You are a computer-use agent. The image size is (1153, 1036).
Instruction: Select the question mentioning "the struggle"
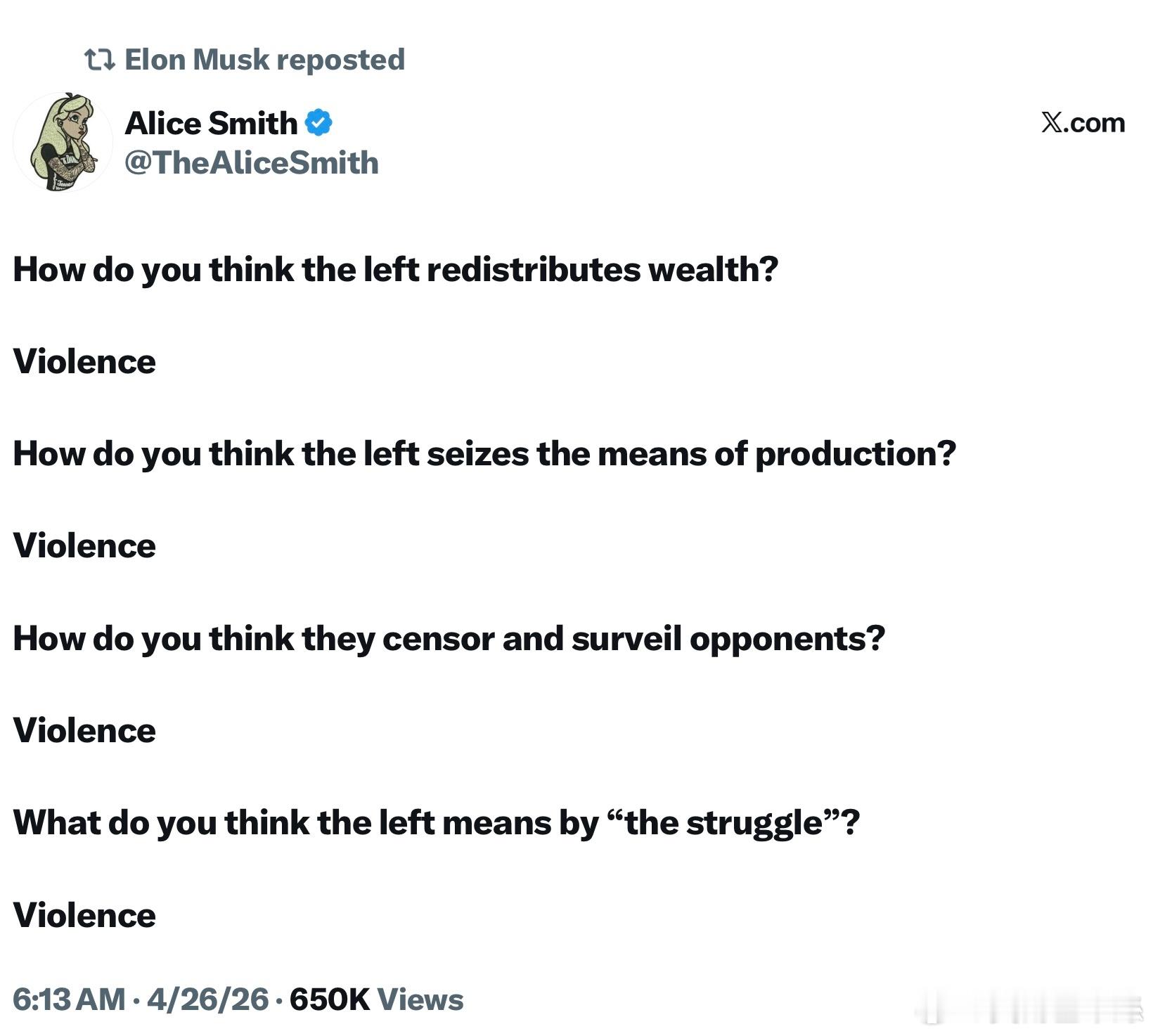click(436, 823)
